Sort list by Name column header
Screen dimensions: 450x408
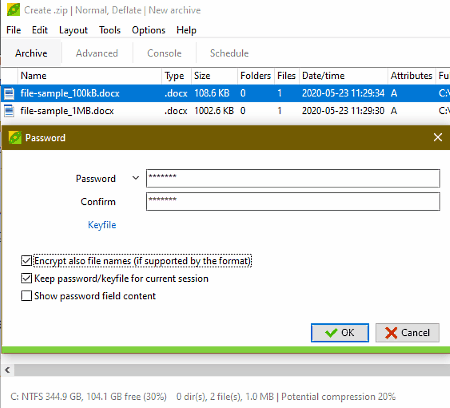coord(89,76)
